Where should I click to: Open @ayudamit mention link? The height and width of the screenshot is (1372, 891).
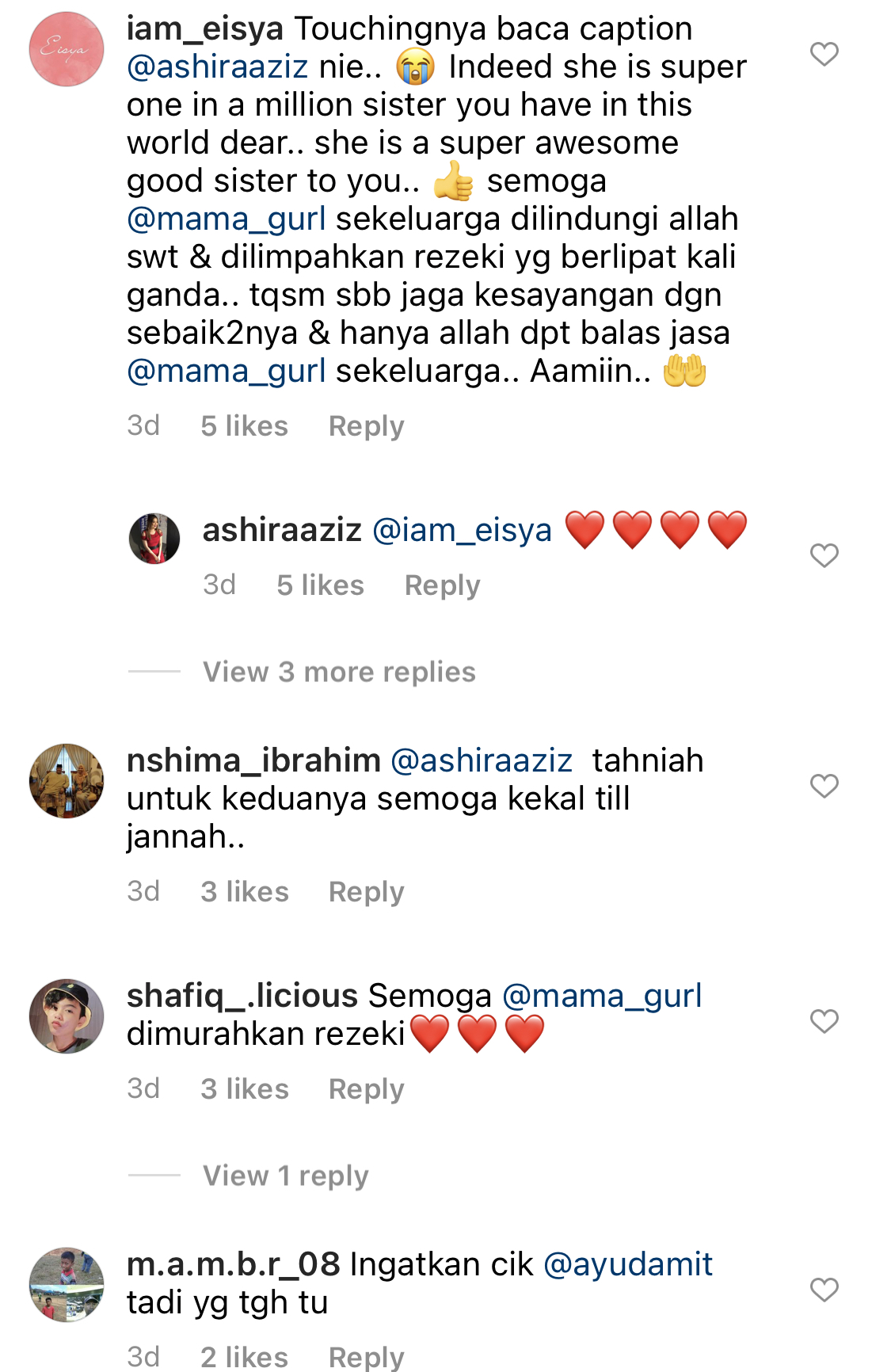click(x=628, y=1264)
